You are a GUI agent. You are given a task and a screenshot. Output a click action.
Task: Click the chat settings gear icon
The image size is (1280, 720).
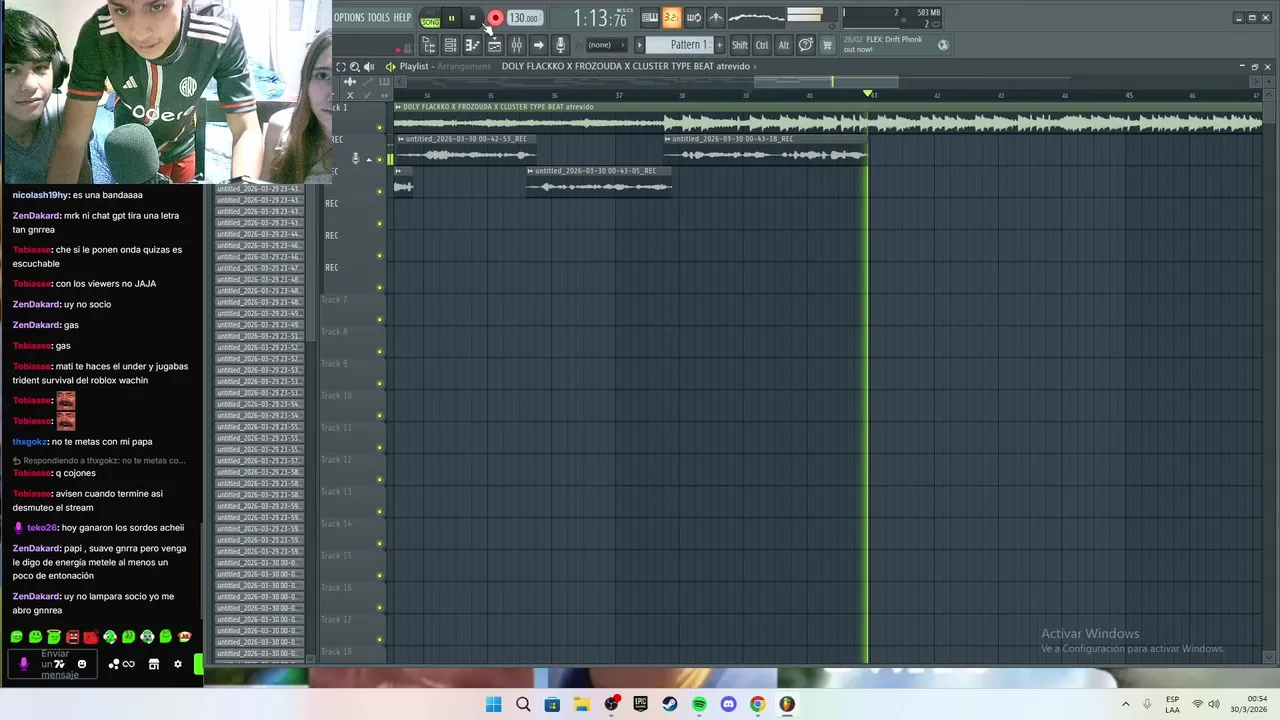coord(178,664)
